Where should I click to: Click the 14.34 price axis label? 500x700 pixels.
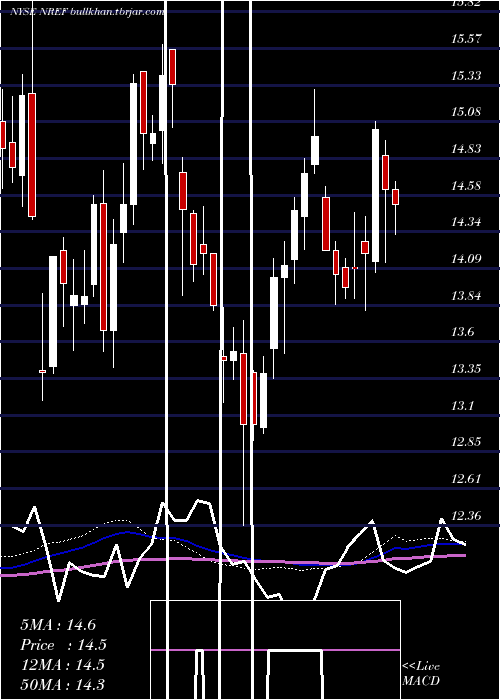coord(467,222)
